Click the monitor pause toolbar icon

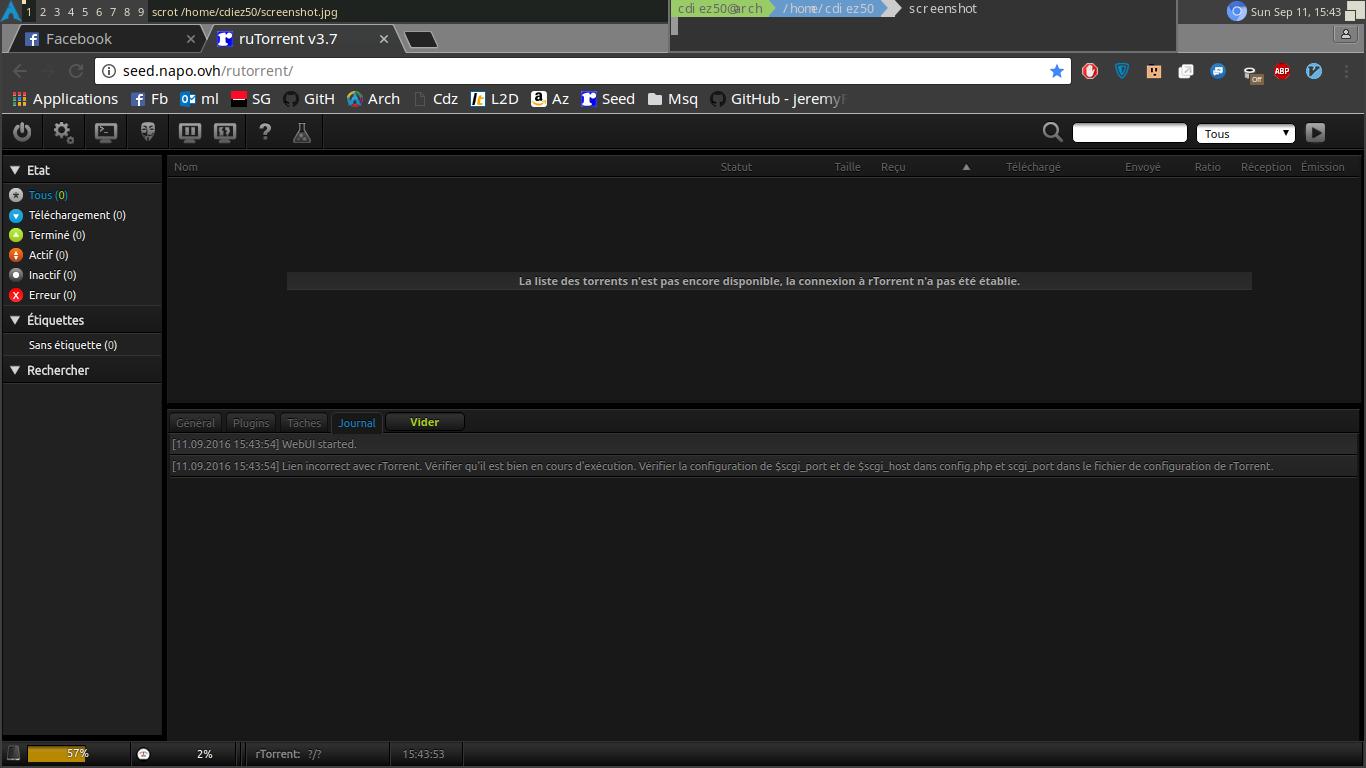click(x=190, y=132)
